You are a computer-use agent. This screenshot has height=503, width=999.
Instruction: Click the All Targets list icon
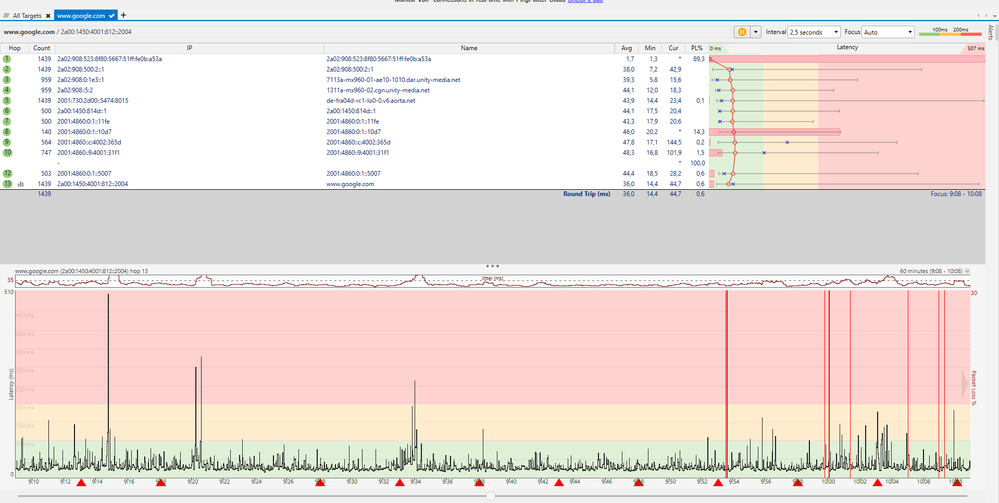pyautogui.click(x=7, y=15)
